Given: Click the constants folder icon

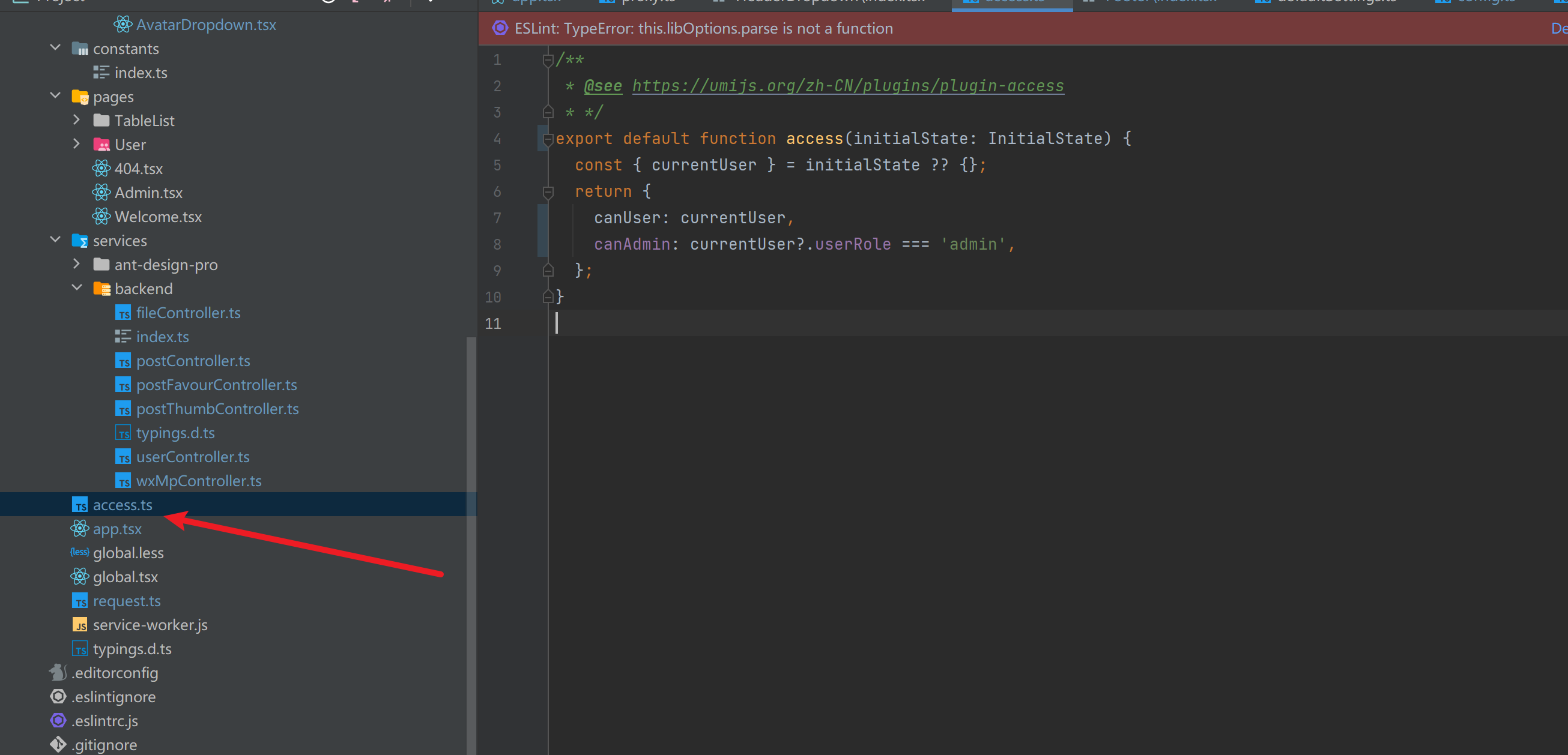Looking at the screenshot, I should [80, 49].
